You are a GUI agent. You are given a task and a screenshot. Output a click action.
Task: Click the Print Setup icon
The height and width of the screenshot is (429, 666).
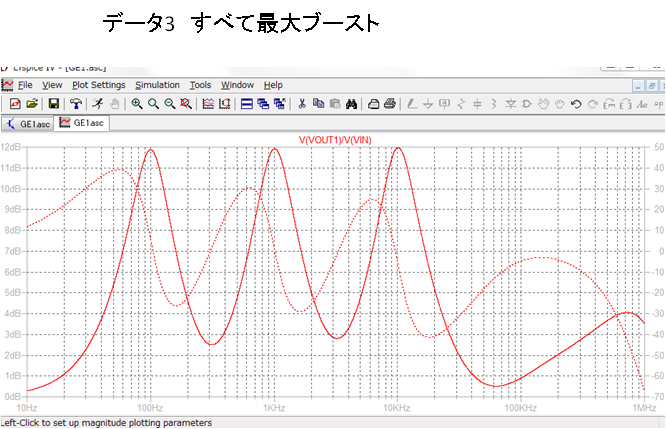[373, 104]
